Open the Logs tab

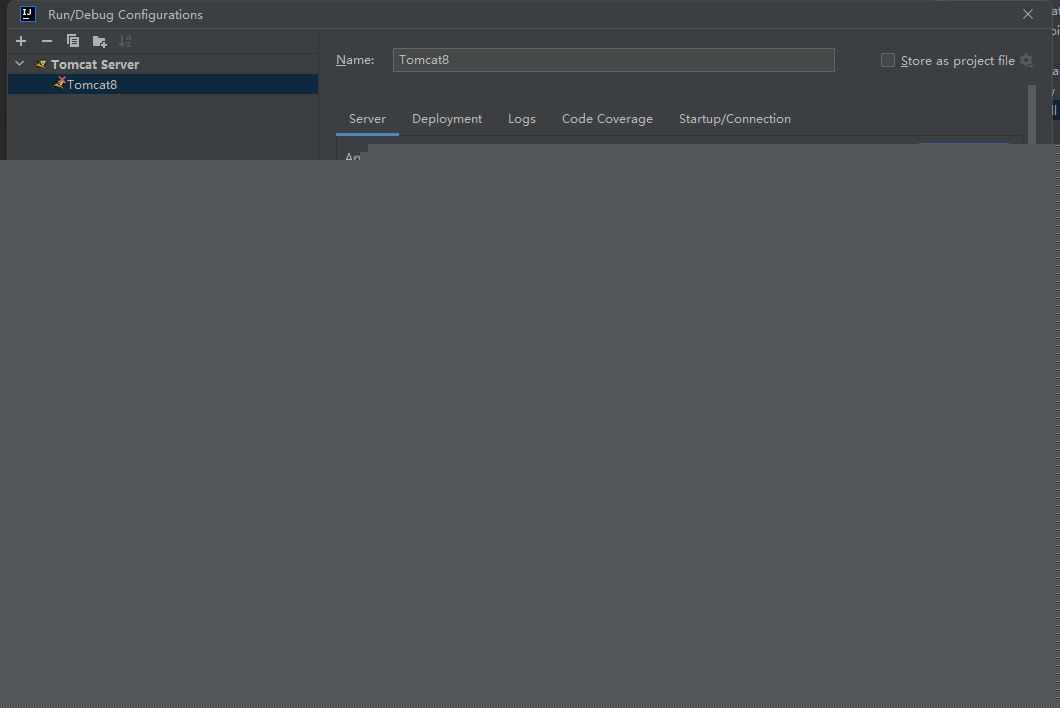(522, 119)
